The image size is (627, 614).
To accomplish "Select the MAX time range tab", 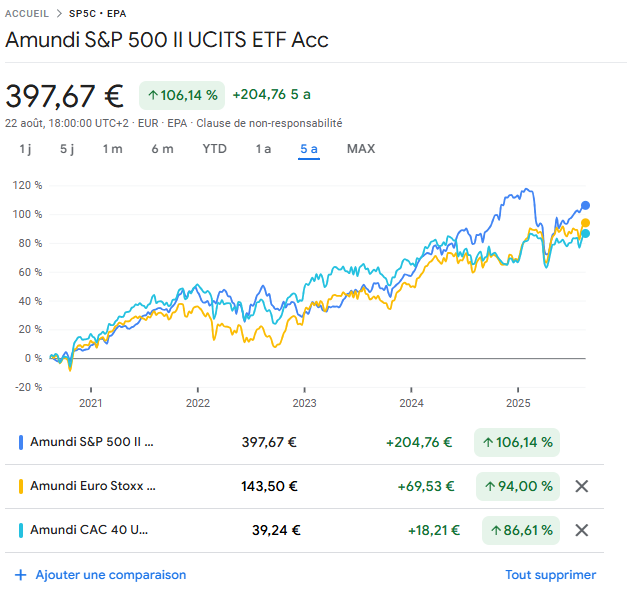I will point(361,149).
